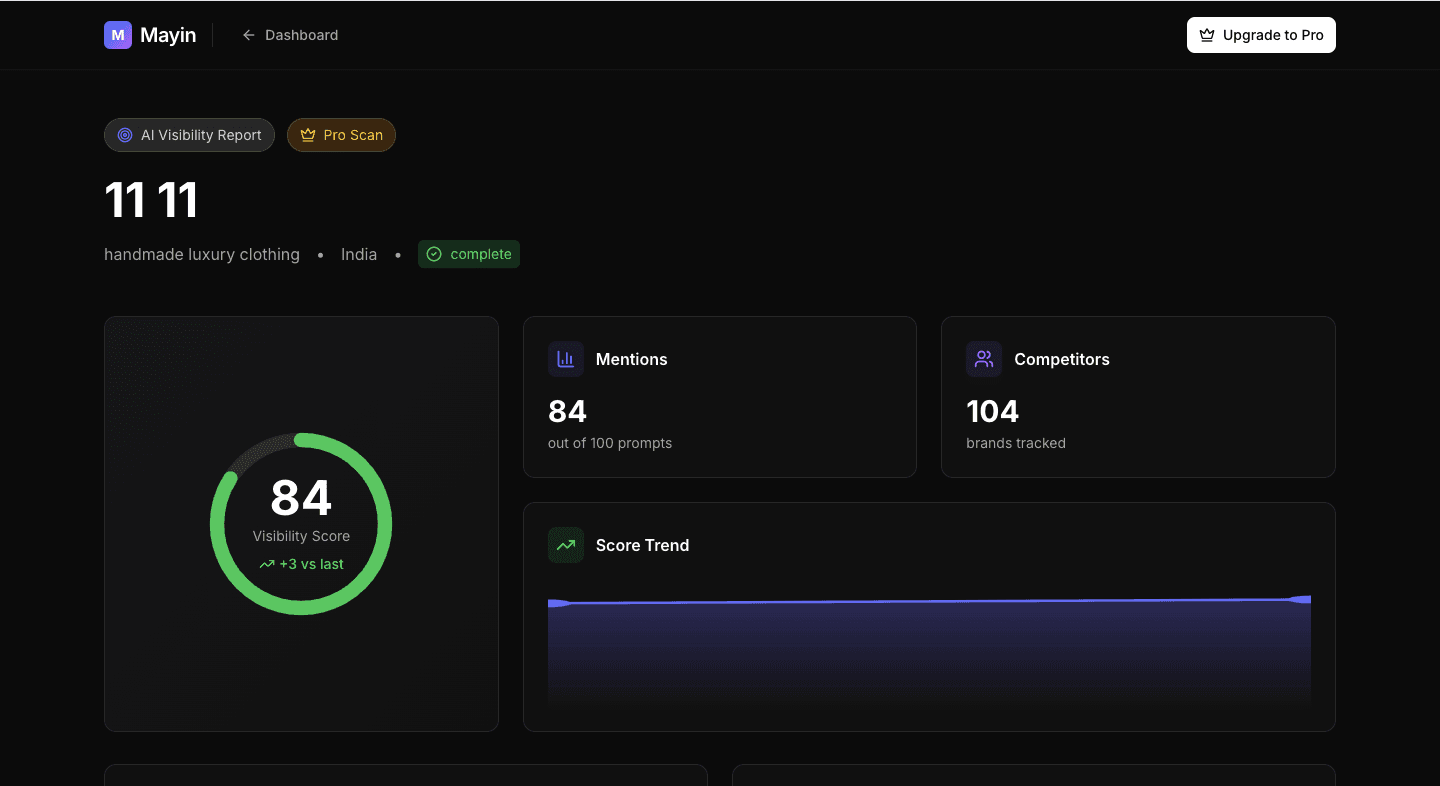Toggle the complete status badge

468,254
